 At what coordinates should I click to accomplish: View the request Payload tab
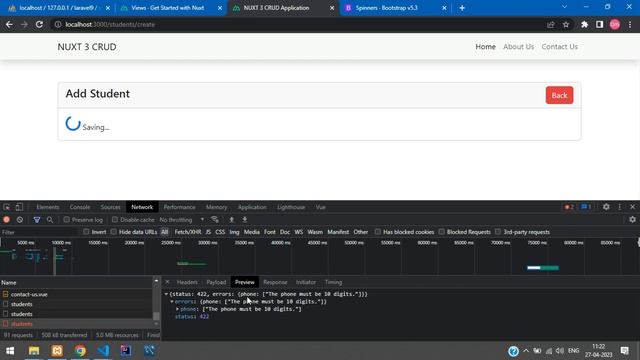click(216, 282)
